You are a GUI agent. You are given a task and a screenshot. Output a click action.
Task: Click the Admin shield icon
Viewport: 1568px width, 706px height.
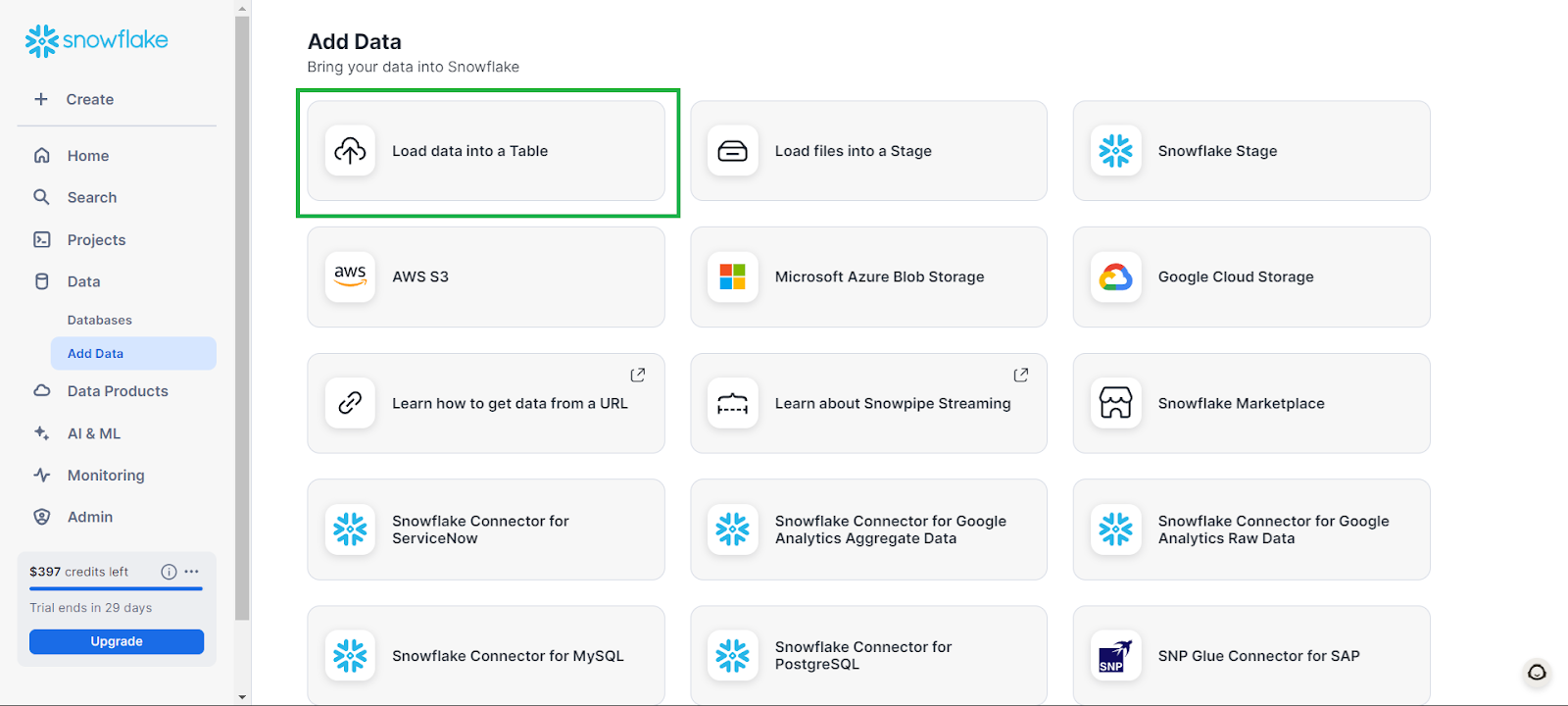point(42,517)
